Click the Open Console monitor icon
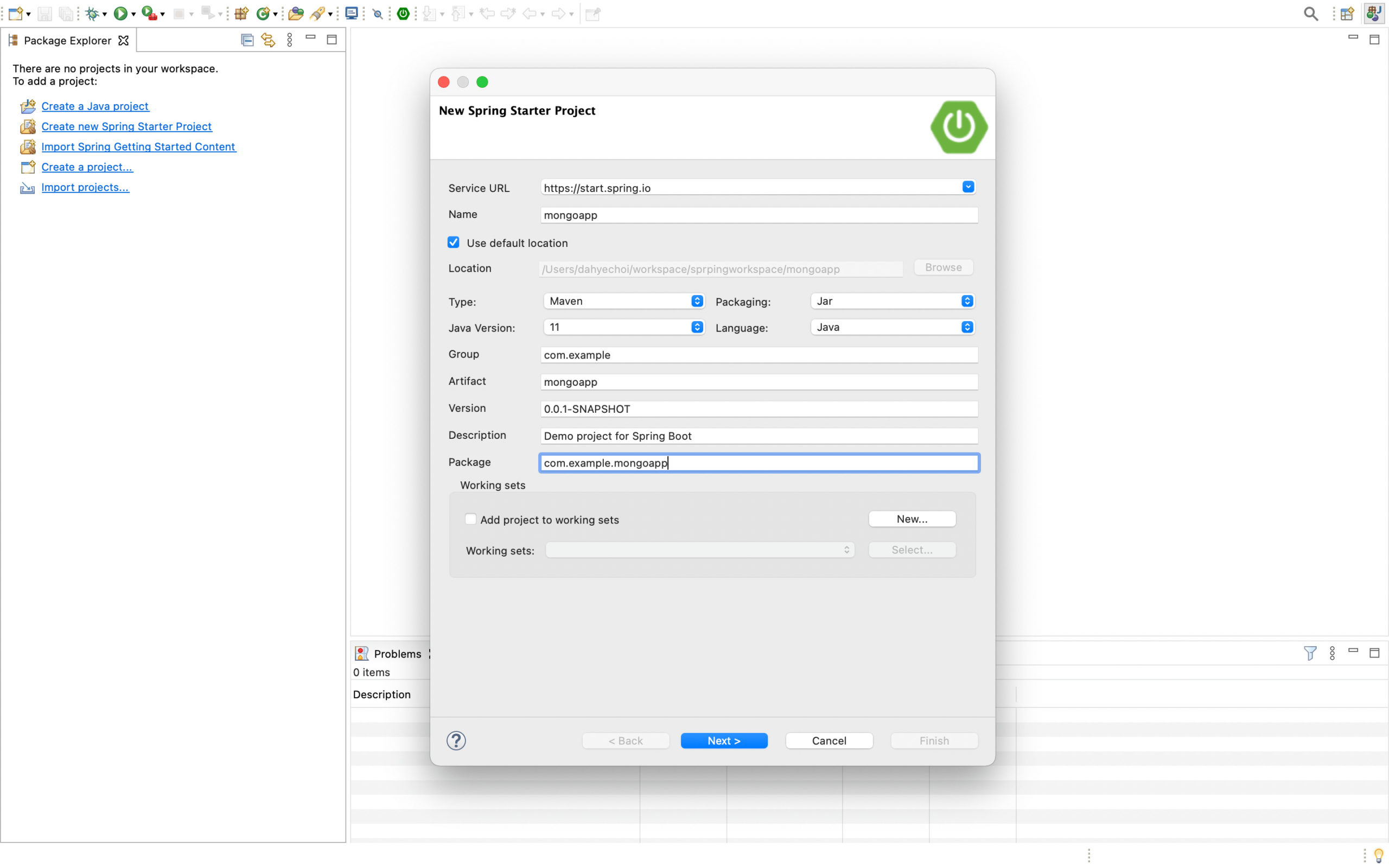 pyautogui.click(x=352, y=13)
